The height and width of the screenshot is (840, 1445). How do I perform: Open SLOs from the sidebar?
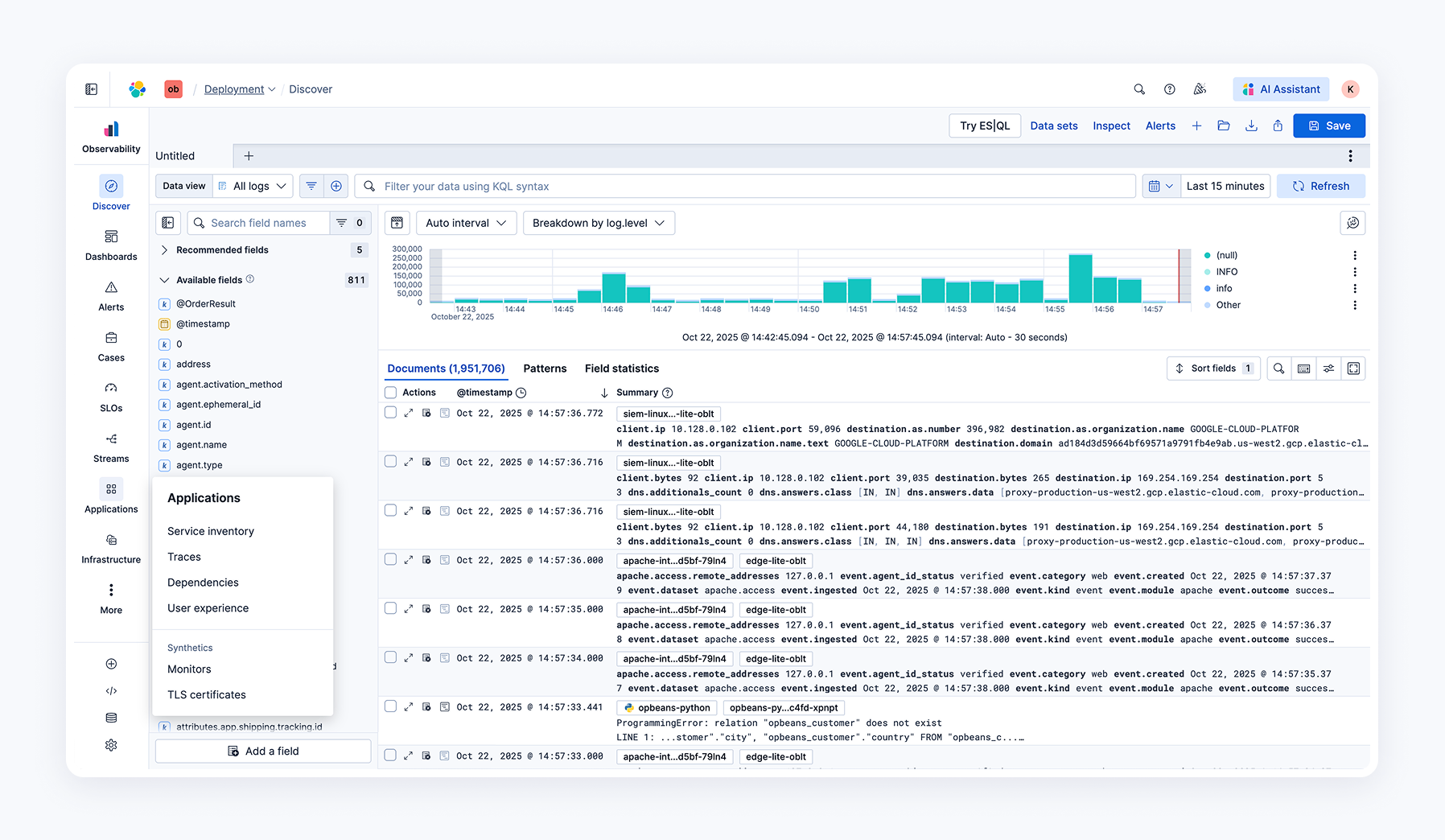tap(111, 397)
